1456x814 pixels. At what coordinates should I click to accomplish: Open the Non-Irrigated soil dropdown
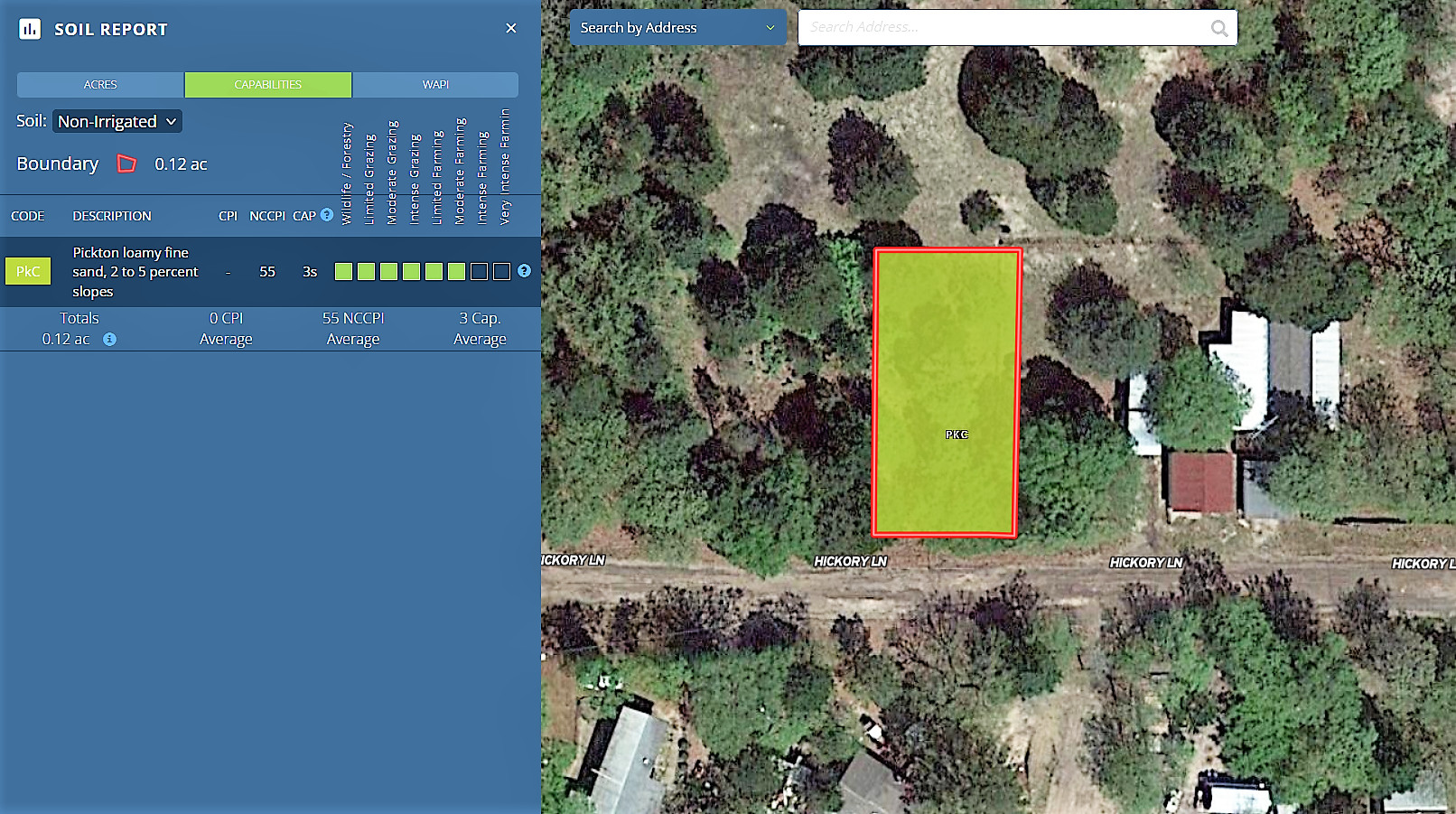(x=117, y=121)
